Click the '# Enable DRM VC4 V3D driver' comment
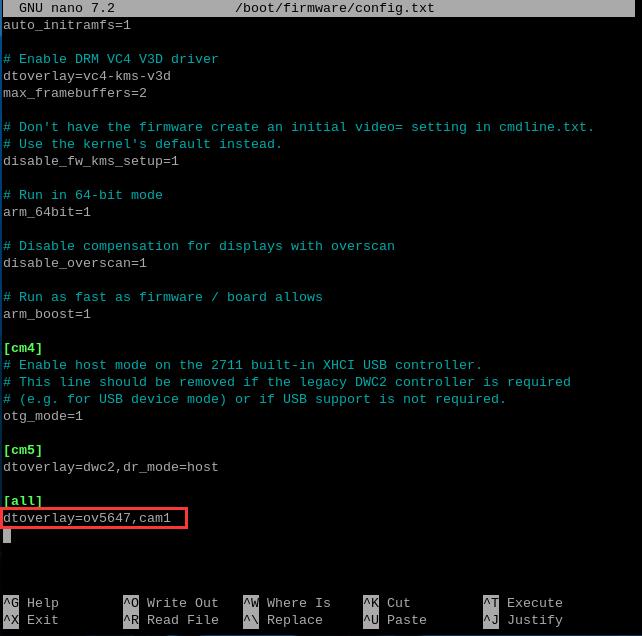Screen dimensions: 642x636 (x=111, y=59)
